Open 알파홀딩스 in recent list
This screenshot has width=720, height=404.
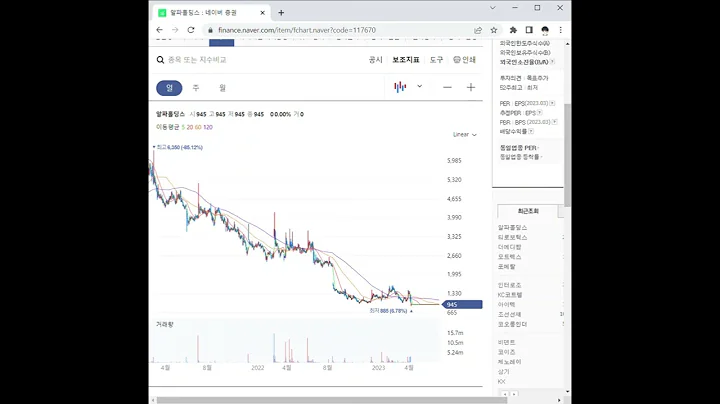(512, 228)
